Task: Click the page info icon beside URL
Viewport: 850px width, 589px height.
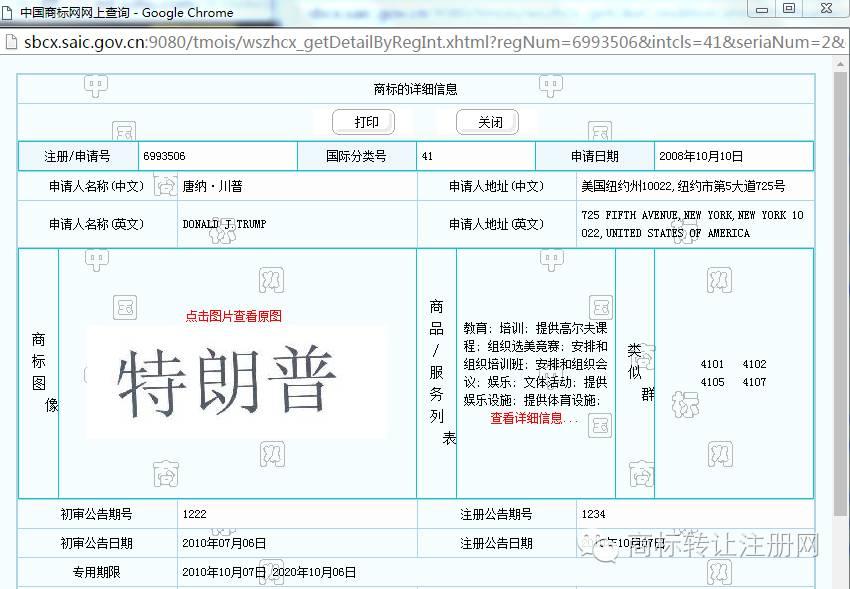Action: (10, 42)
